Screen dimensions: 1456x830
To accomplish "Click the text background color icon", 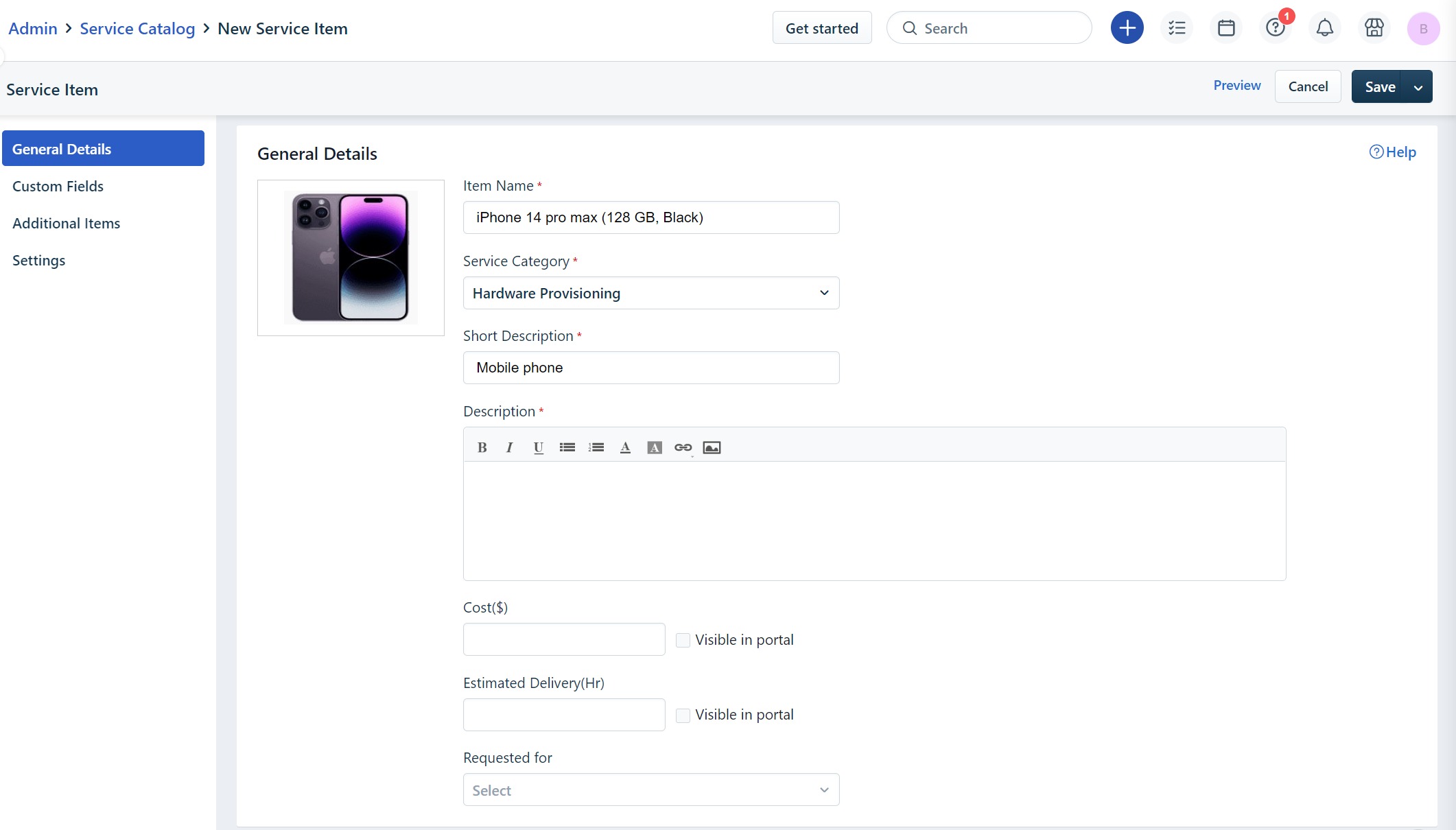I will pos(654,448).
